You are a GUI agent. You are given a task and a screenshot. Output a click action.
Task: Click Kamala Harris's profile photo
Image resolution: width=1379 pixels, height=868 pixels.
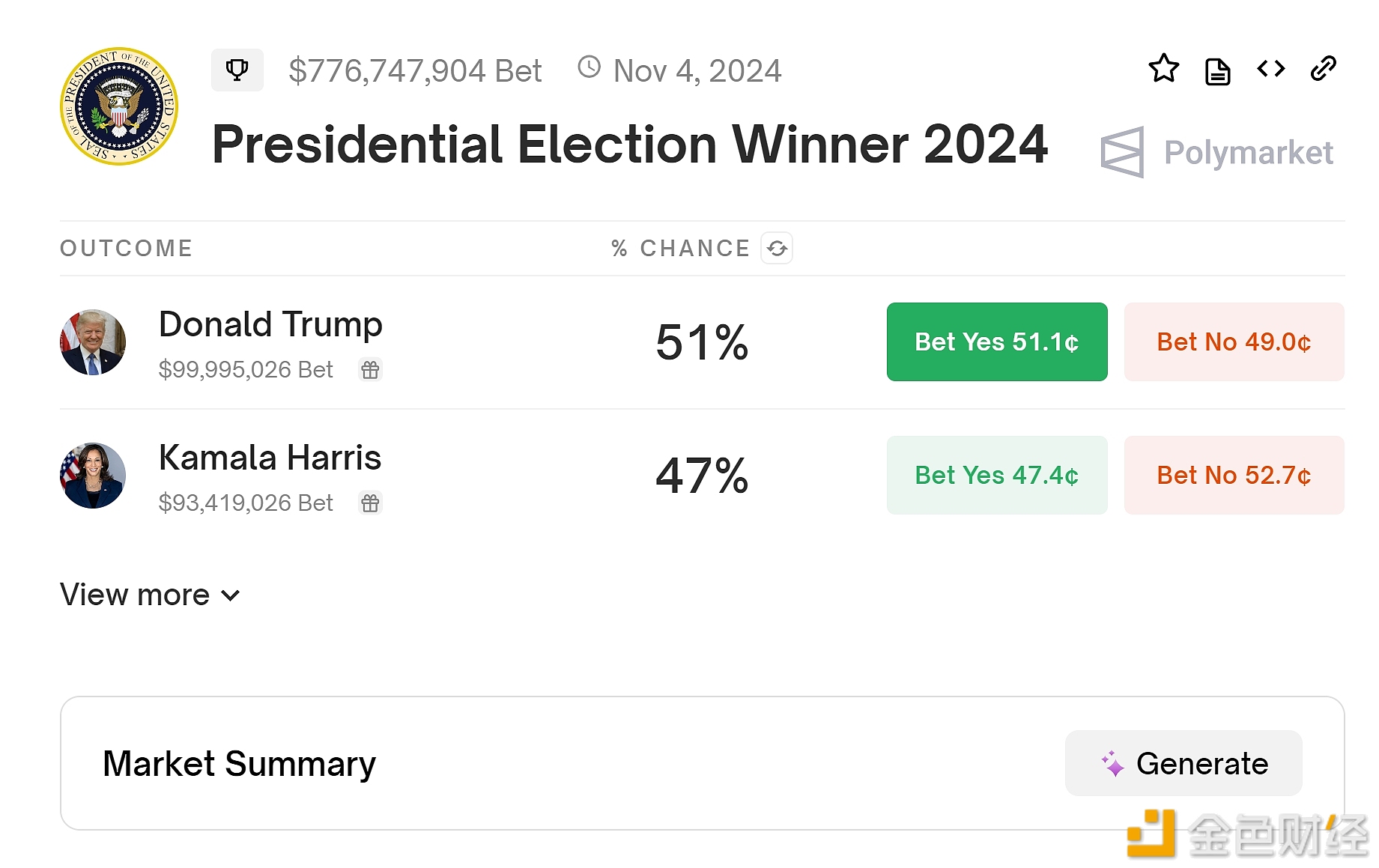[x=93, y=476]
